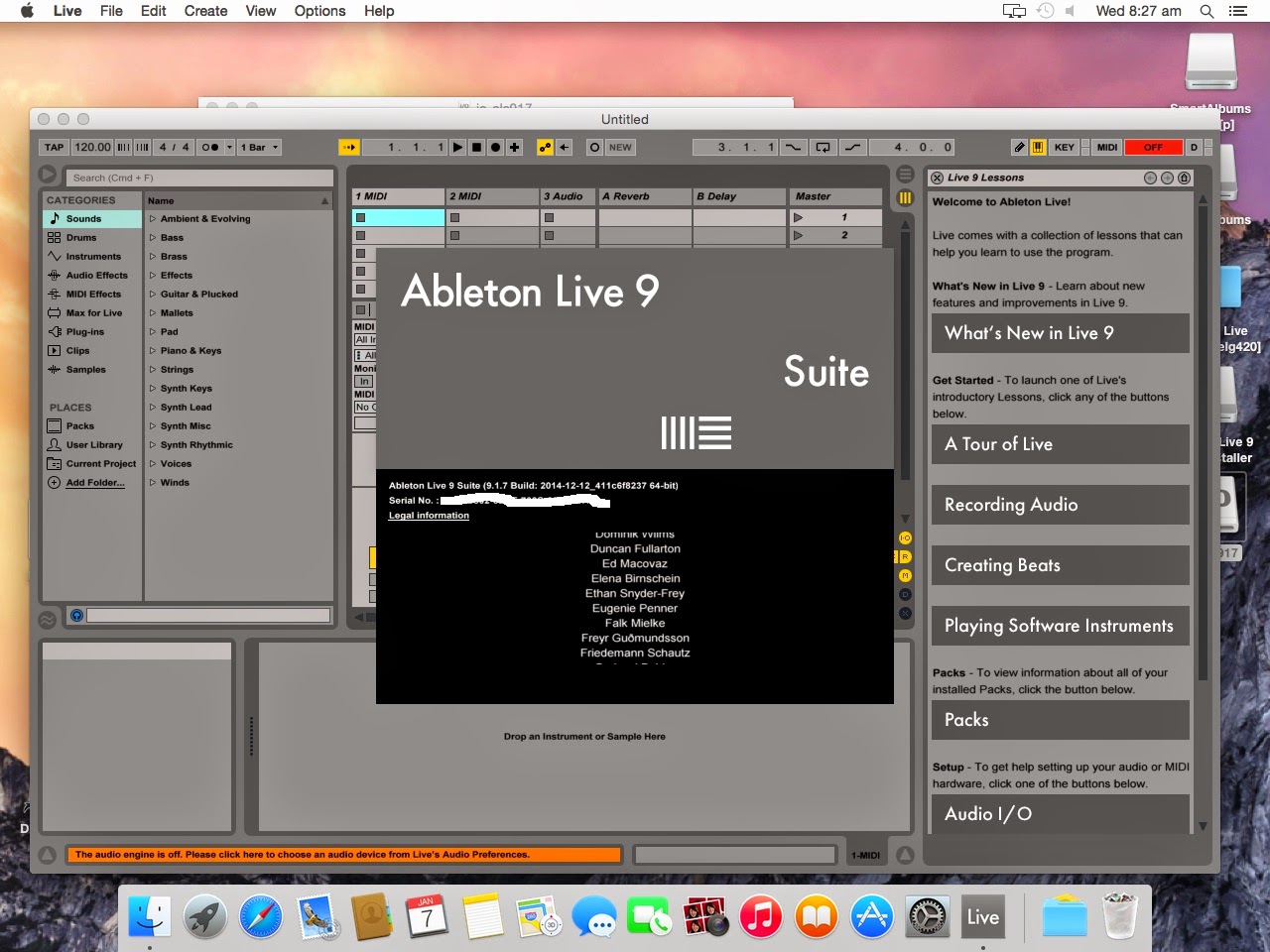Screen dimensions: 1270x952
Task: Click the Play button in the transport bar
Action: pyautogui.click(x=457, y=147)
